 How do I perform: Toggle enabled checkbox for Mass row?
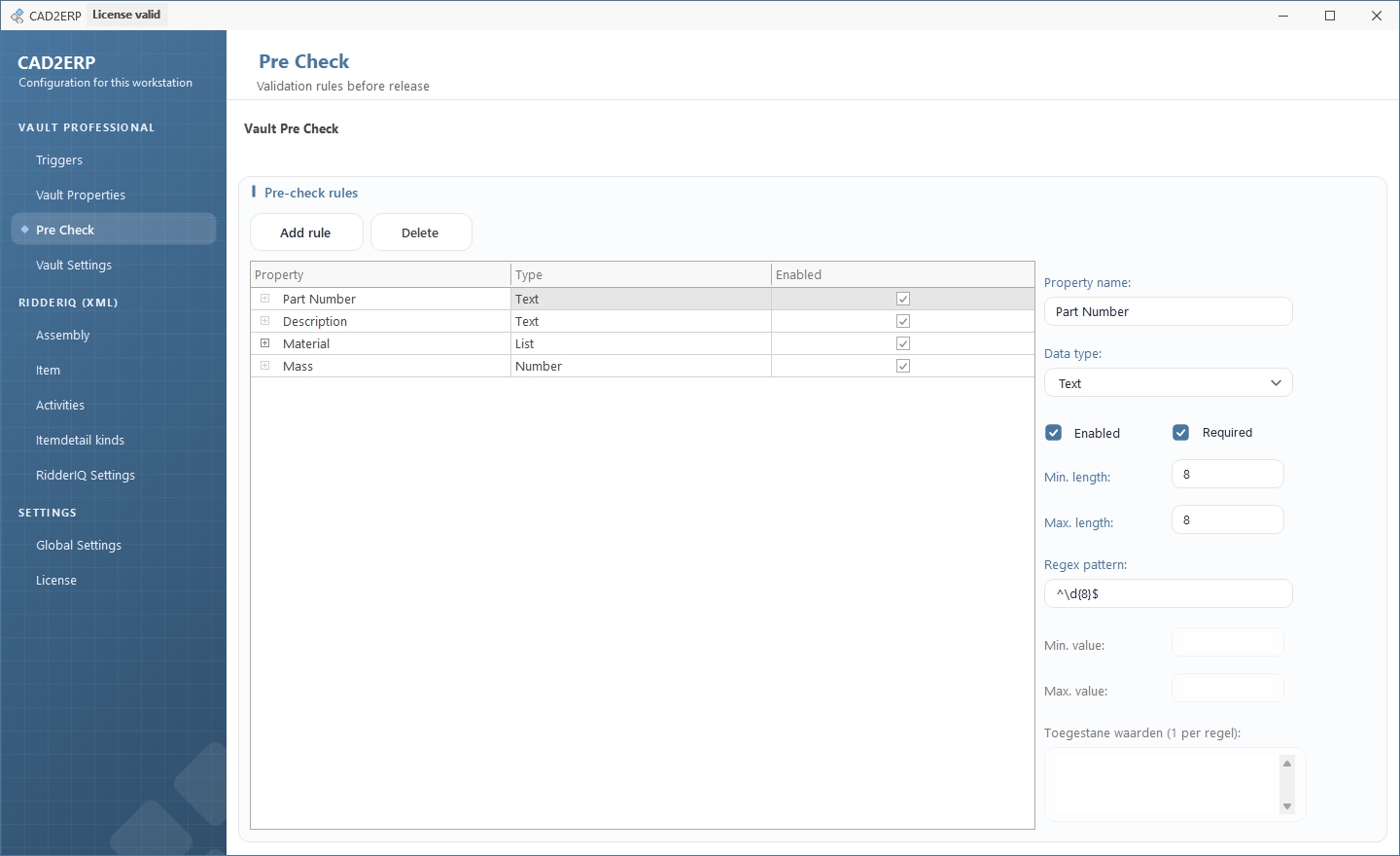(903, 366)
